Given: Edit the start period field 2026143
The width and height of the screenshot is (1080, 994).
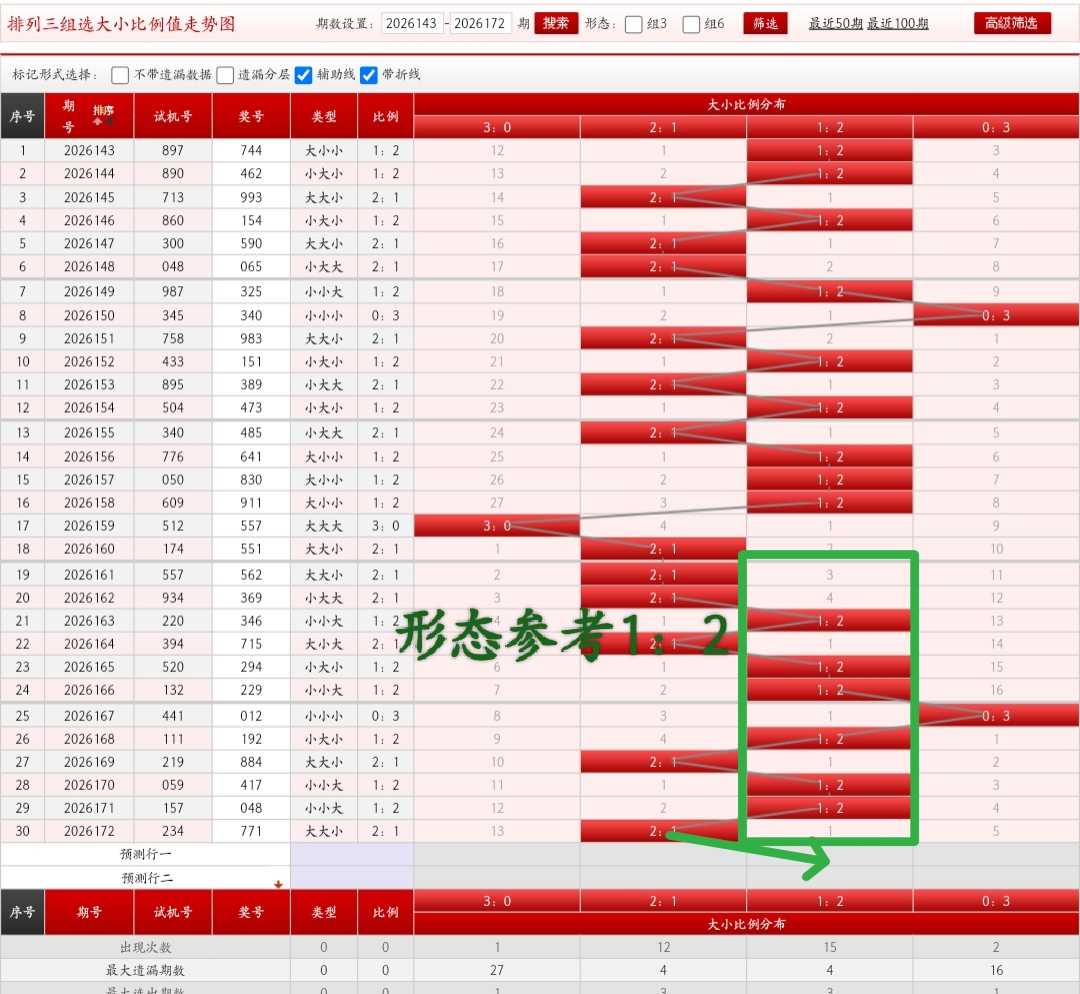Looking at the screenshot, I should tap(412, 23).
